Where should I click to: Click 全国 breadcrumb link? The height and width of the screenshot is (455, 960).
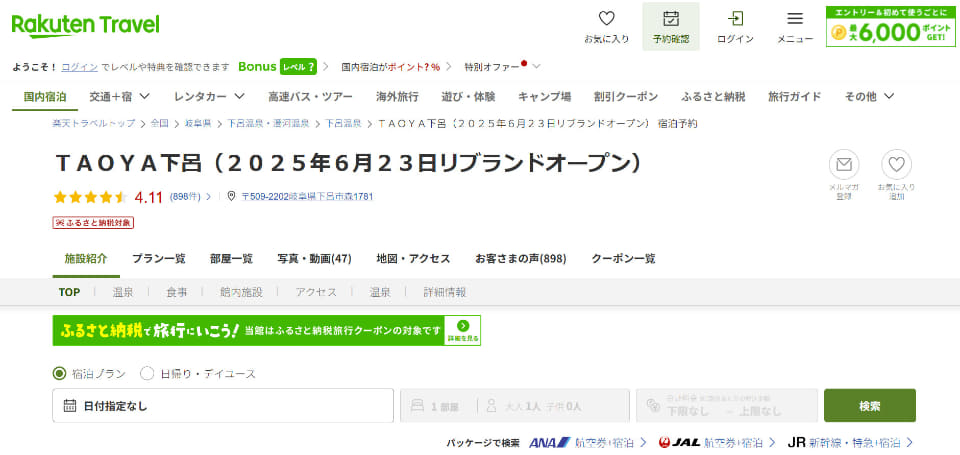[160, 123]
